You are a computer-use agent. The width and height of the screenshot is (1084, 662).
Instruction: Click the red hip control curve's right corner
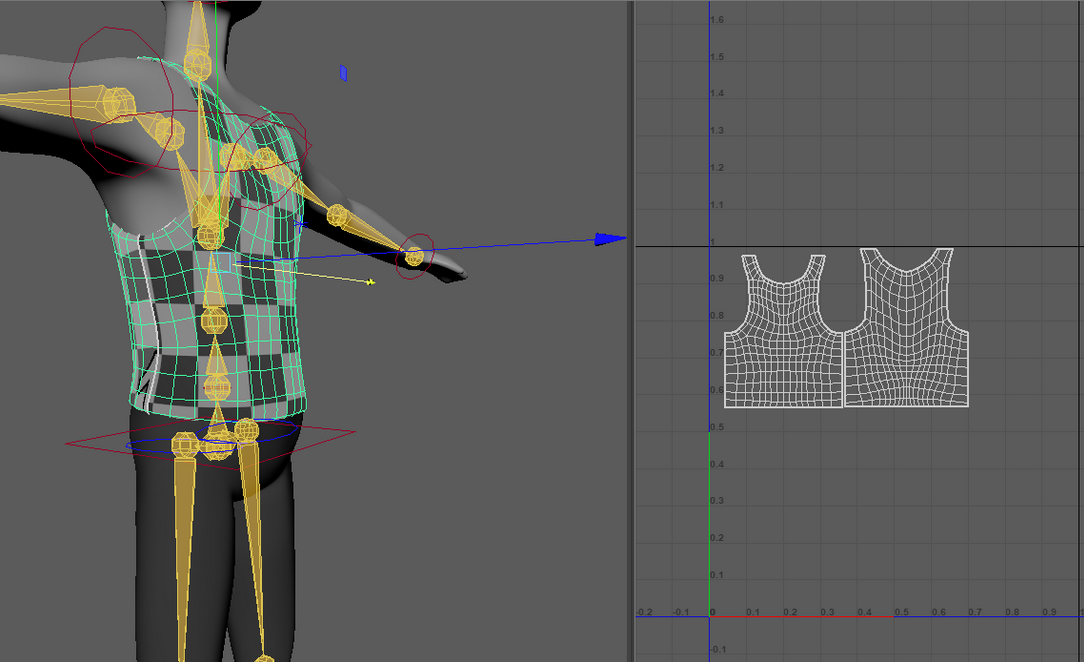click(x=352, y=432)
